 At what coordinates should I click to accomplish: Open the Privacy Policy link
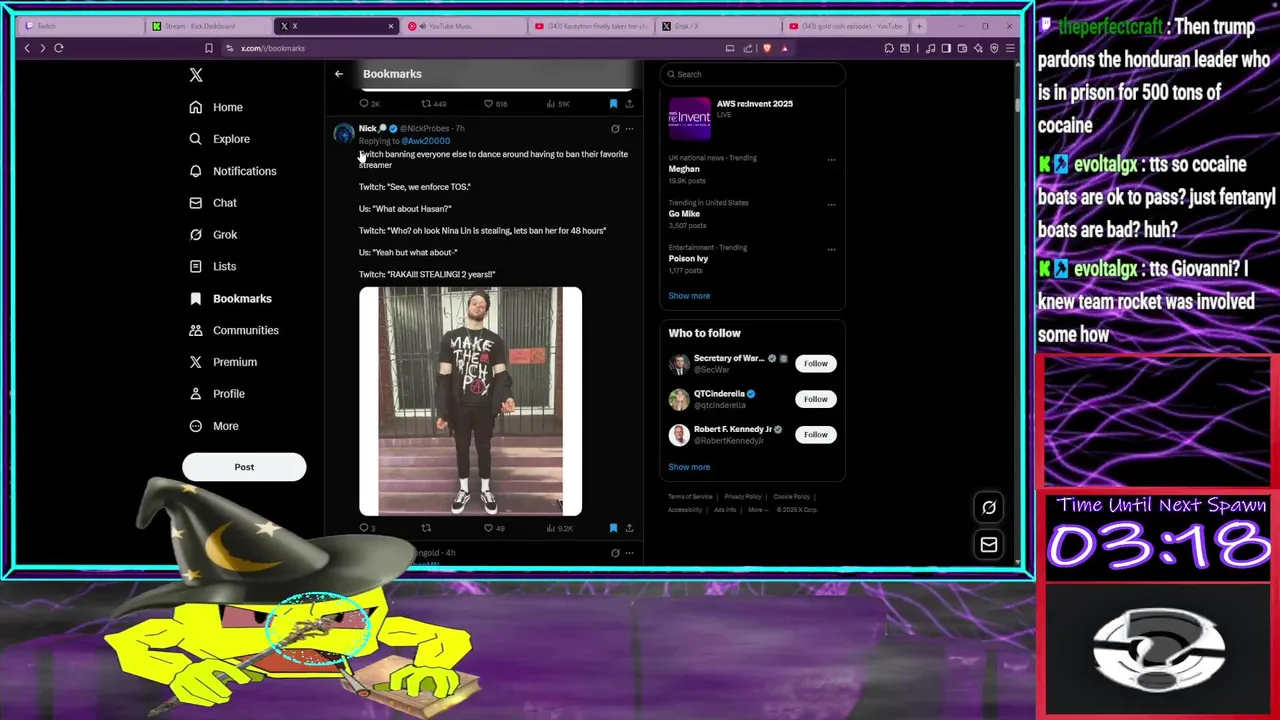tap(743, 497)
